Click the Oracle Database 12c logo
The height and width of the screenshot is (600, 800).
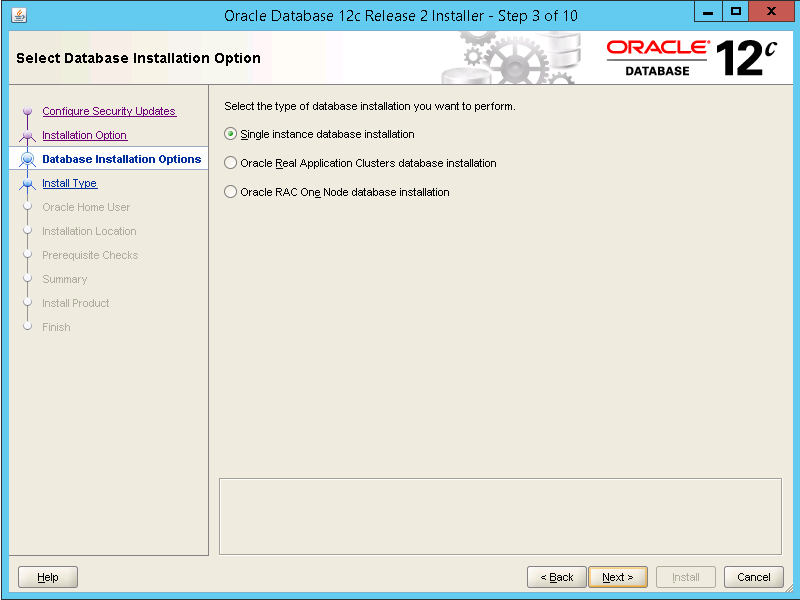point(691,58)
